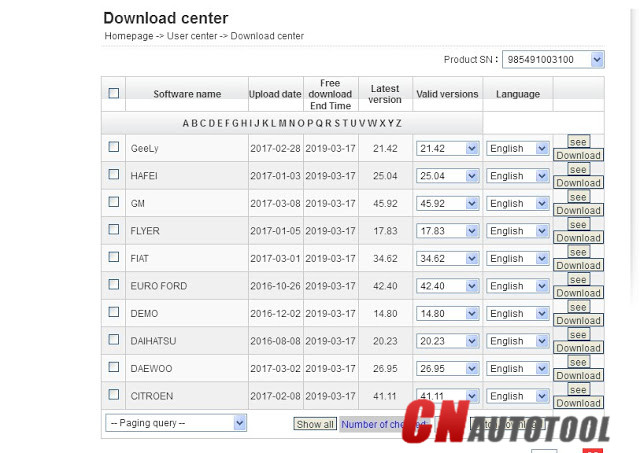This screenshot has height=453, width=640.
Task: Open FLYER language dropdown
Action: (518, 231)
